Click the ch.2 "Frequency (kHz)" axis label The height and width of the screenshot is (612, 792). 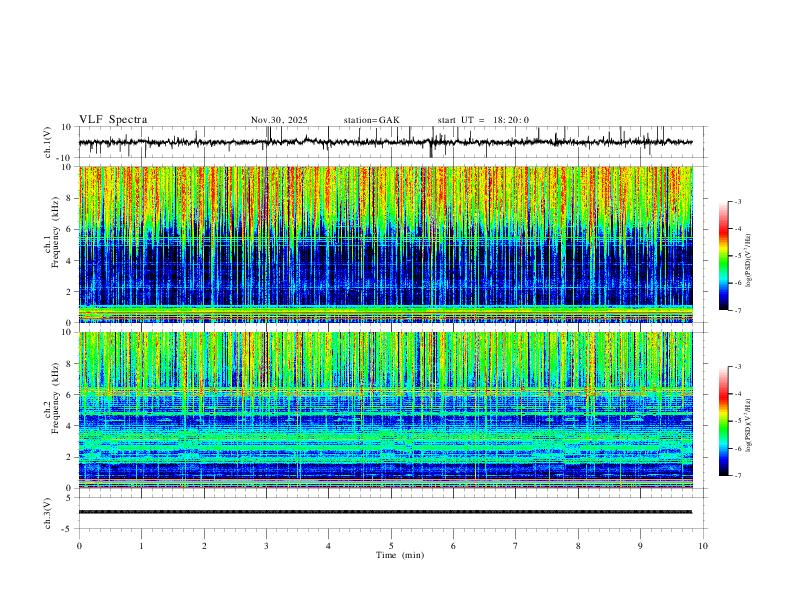pyautogui.click(x=56, y=397)
